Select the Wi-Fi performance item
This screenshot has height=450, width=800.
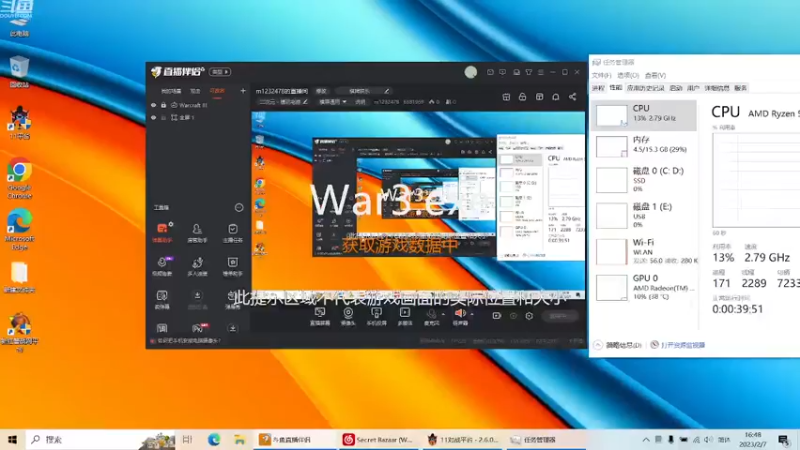point(643,251)
